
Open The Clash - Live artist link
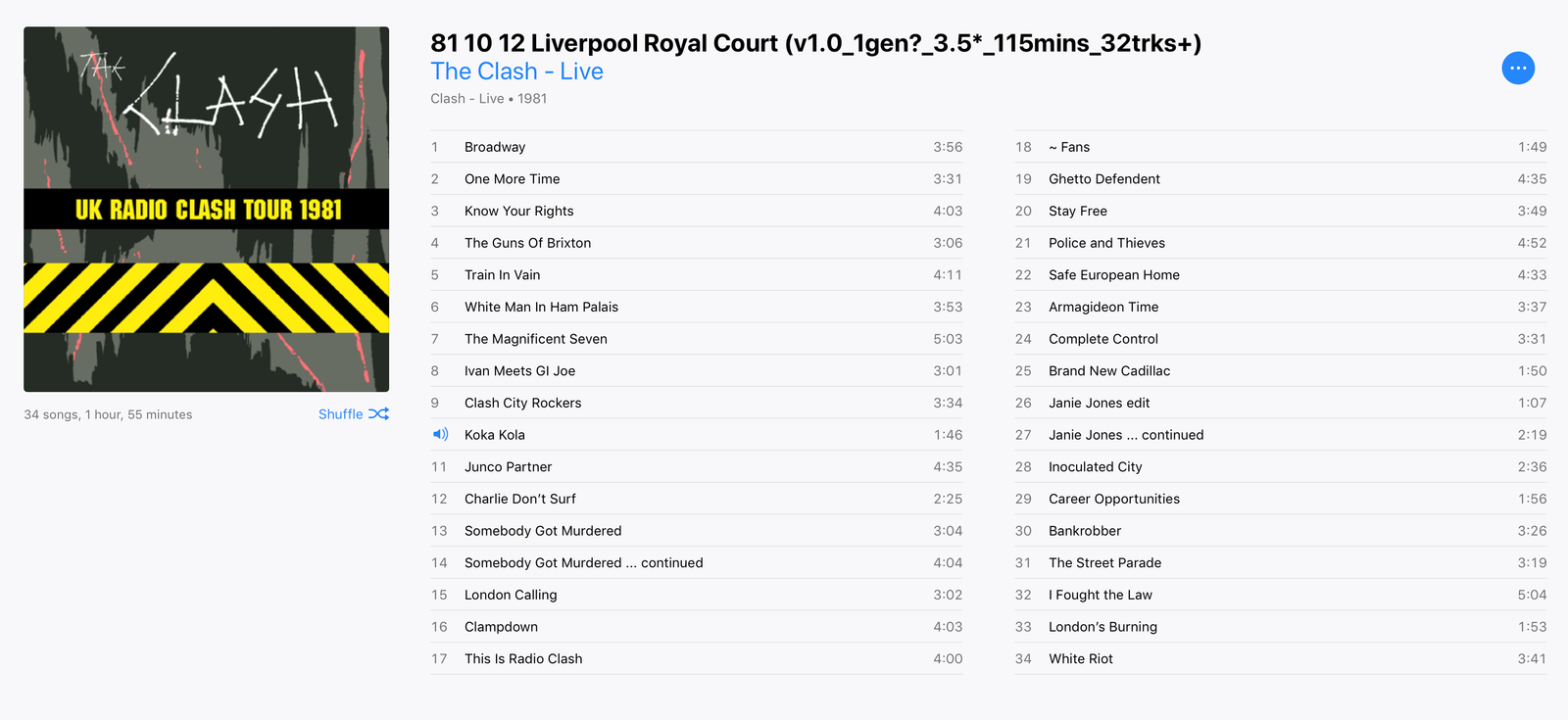[x=516, y=72]
